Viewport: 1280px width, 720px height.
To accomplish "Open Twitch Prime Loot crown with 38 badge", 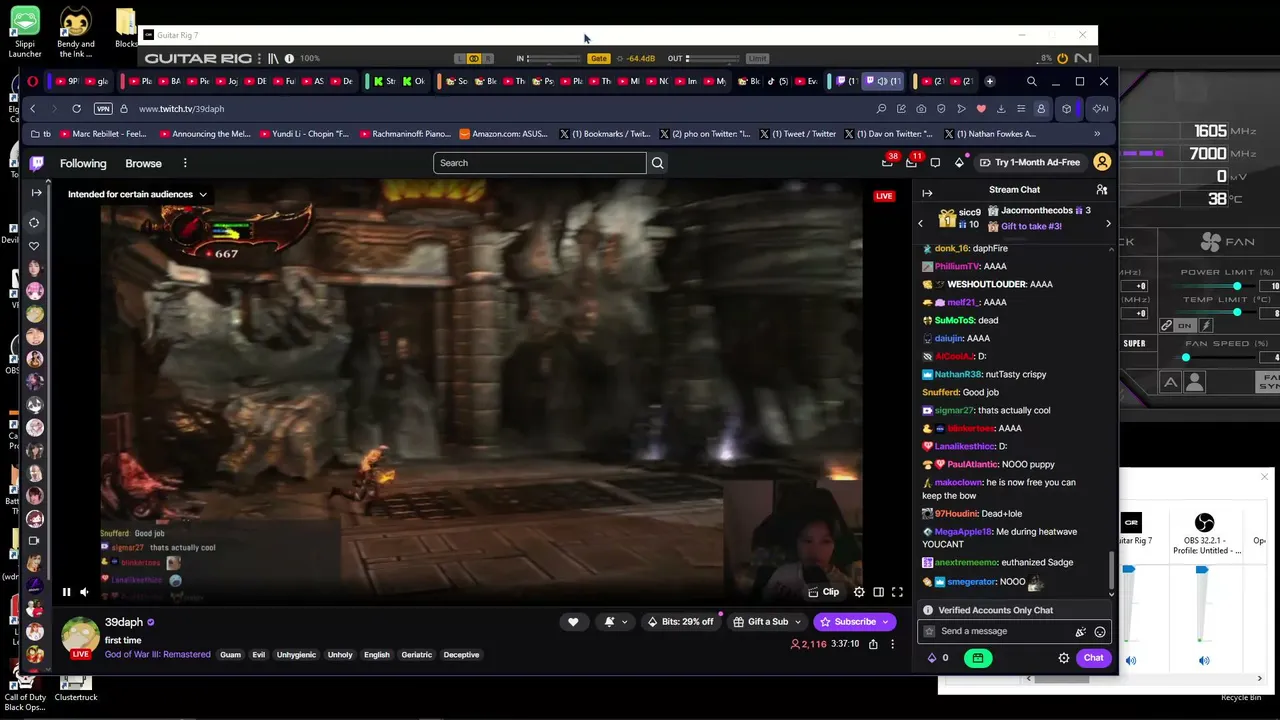I will pos(887,162).
